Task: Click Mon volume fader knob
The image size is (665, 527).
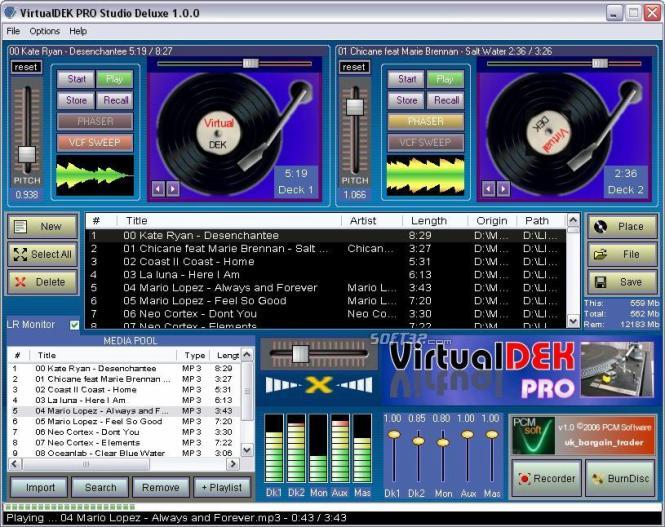Action: point(443,442)
